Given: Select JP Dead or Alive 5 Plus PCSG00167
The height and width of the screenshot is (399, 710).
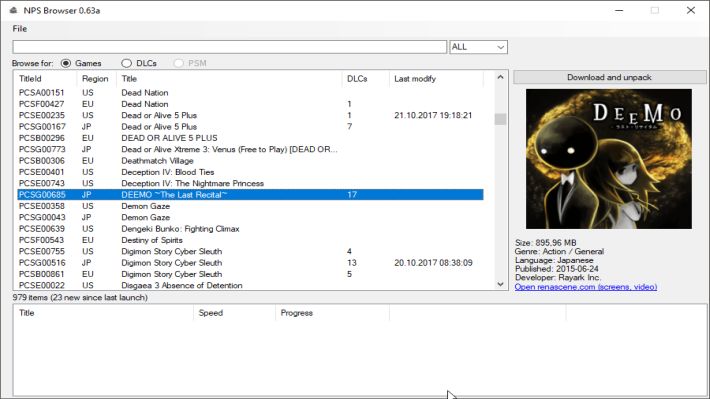Looking at the screenshot, I should [x=250, y=127].
